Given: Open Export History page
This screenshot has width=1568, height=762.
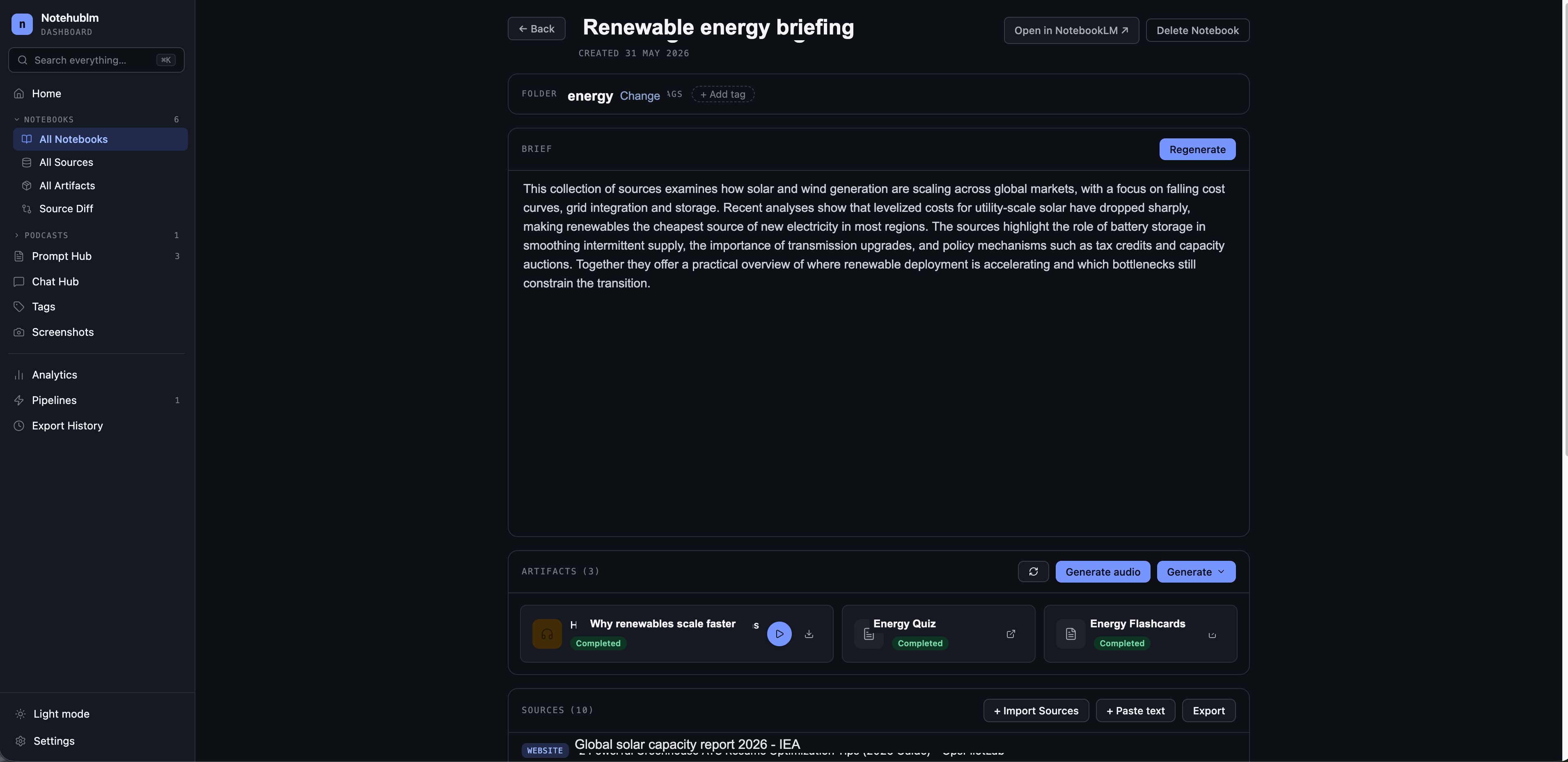Looking at the screenshot, I should (97, 425).
